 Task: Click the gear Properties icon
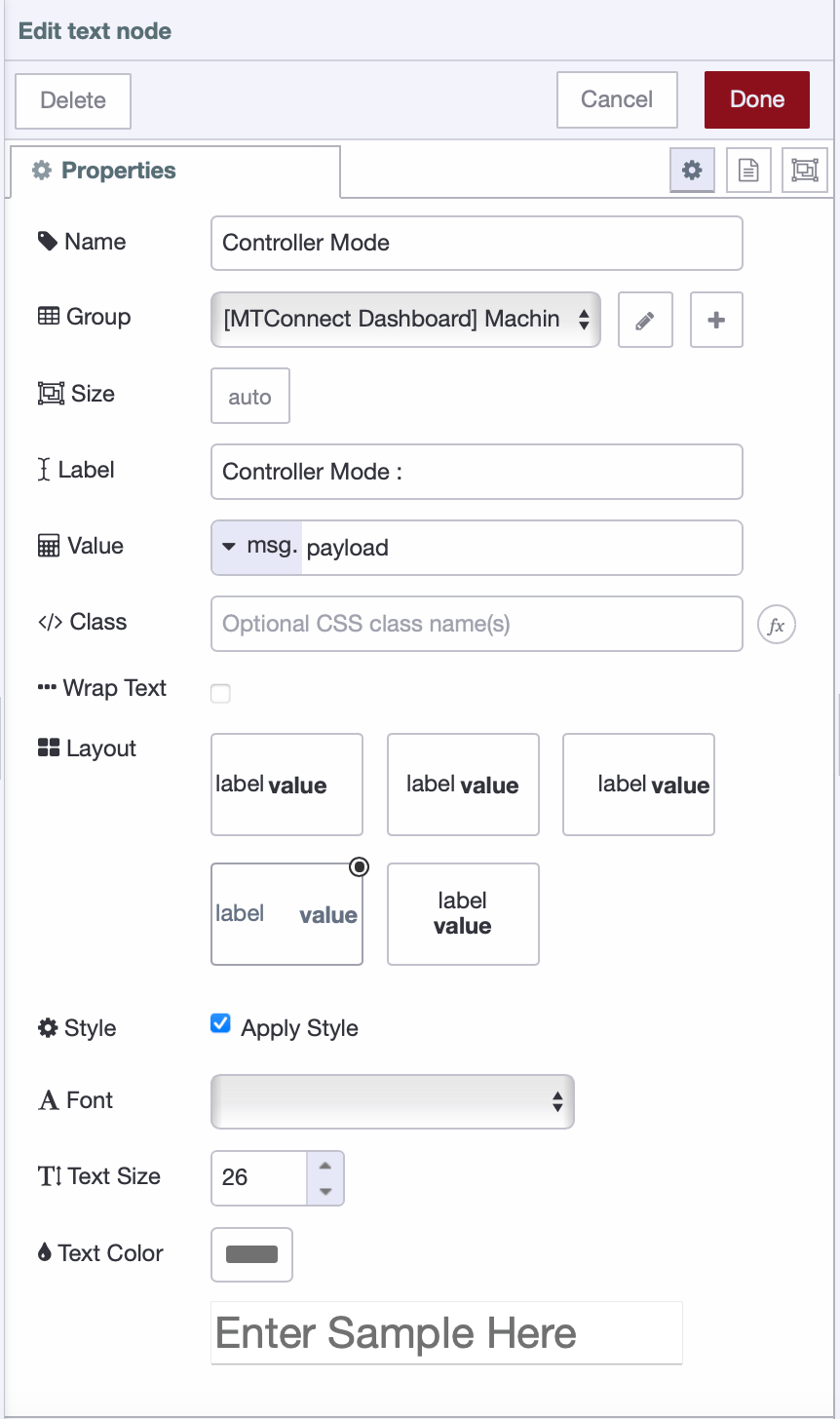click(692, 170)
